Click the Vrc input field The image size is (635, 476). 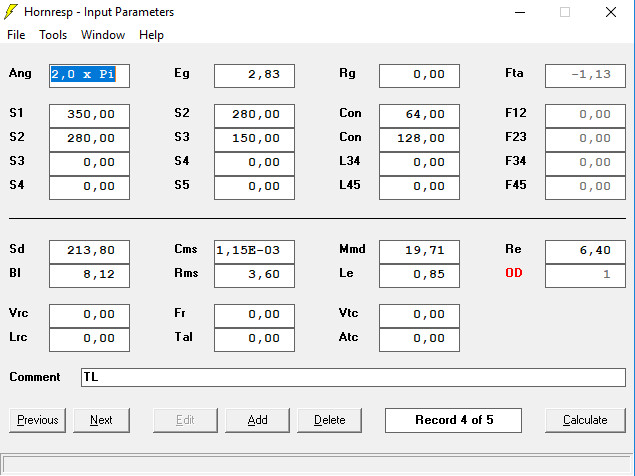click(x=89, y=316)
